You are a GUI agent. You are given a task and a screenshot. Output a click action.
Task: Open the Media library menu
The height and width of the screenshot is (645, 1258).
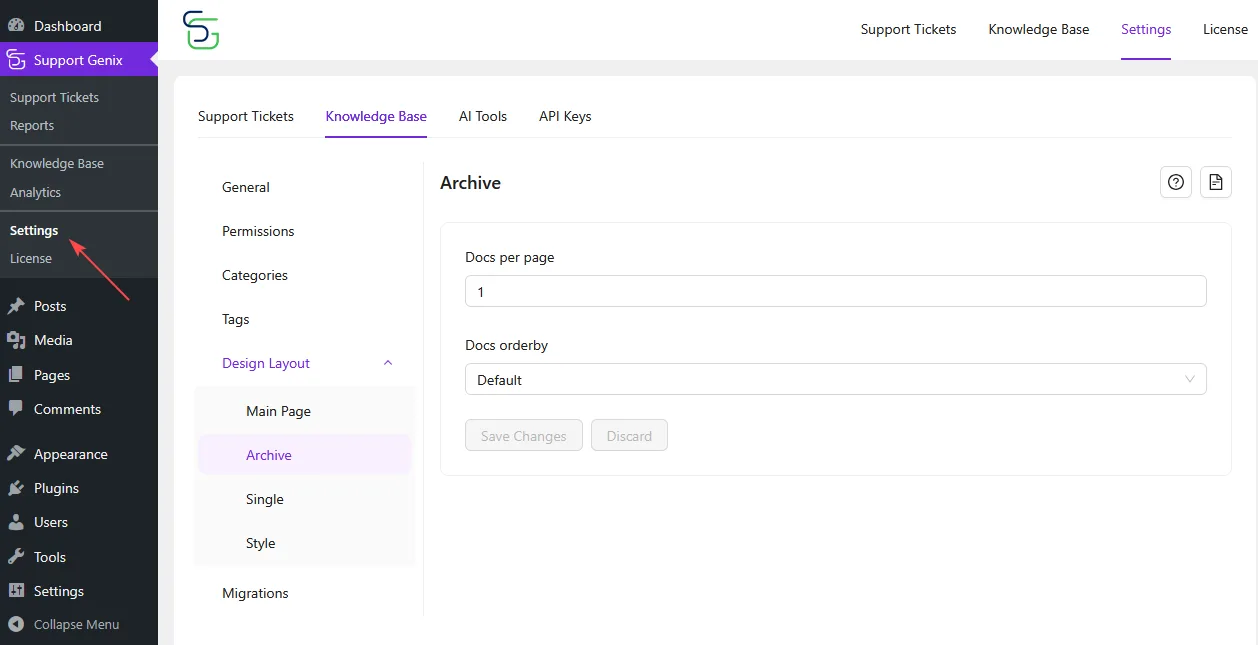click(x=53, y=340)
